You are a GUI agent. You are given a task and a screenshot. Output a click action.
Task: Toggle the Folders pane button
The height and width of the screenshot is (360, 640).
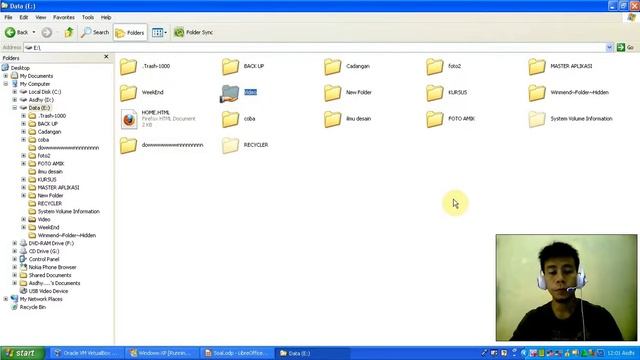coord(130,33)
